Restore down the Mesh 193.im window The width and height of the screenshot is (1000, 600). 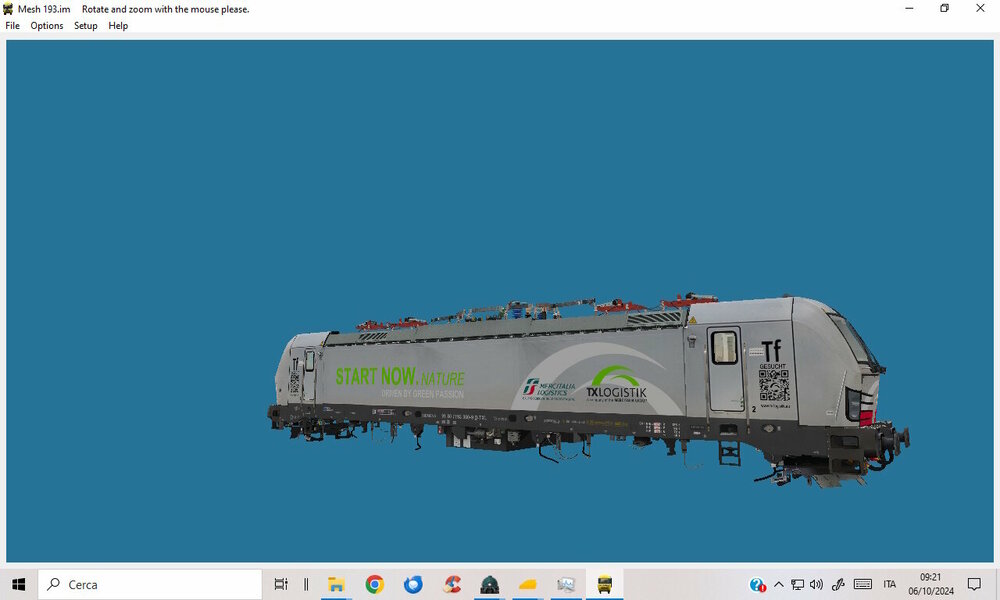[x=945, y=8]
